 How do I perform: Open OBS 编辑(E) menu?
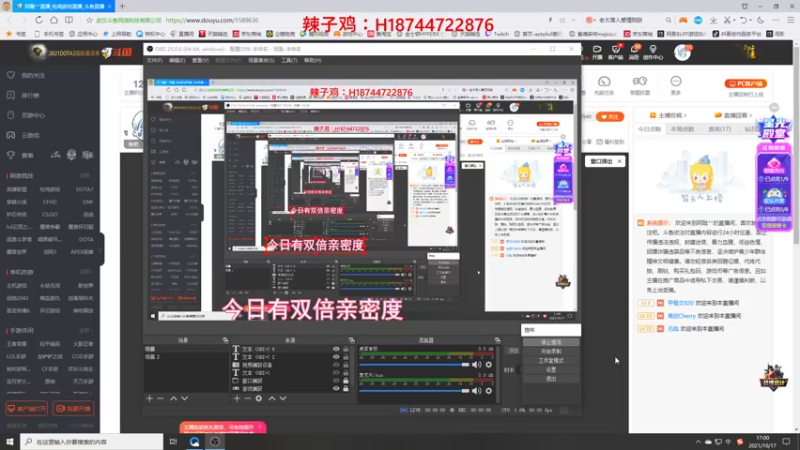pyautogui.click(x=177, y=60)
